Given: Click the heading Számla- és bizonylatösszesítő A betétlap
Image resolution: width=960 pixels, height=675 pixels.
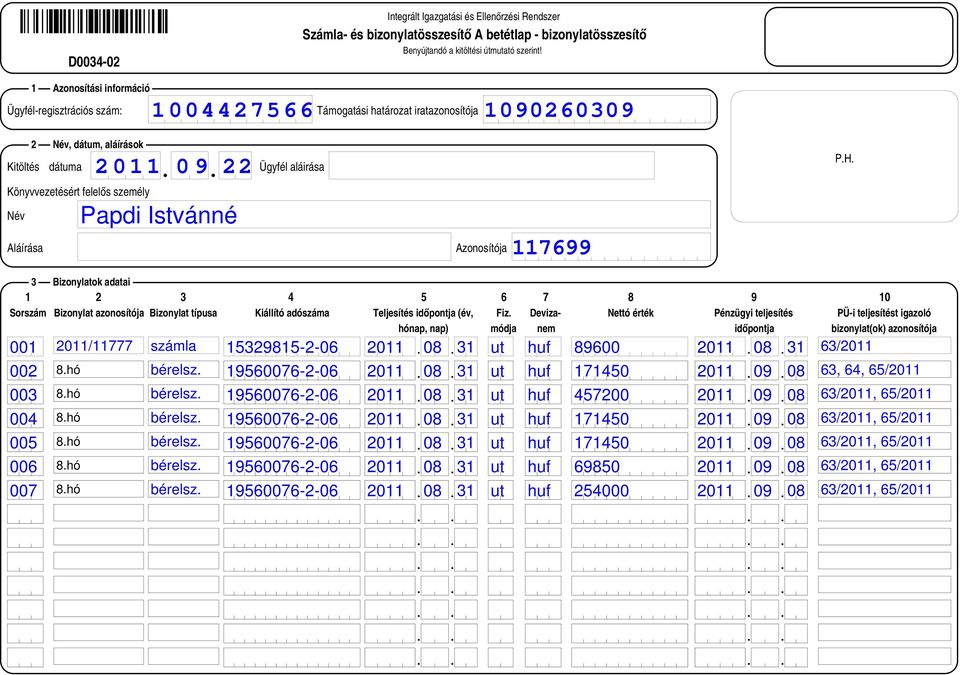Looking at the screenshot, I should [x=474, y=34].
